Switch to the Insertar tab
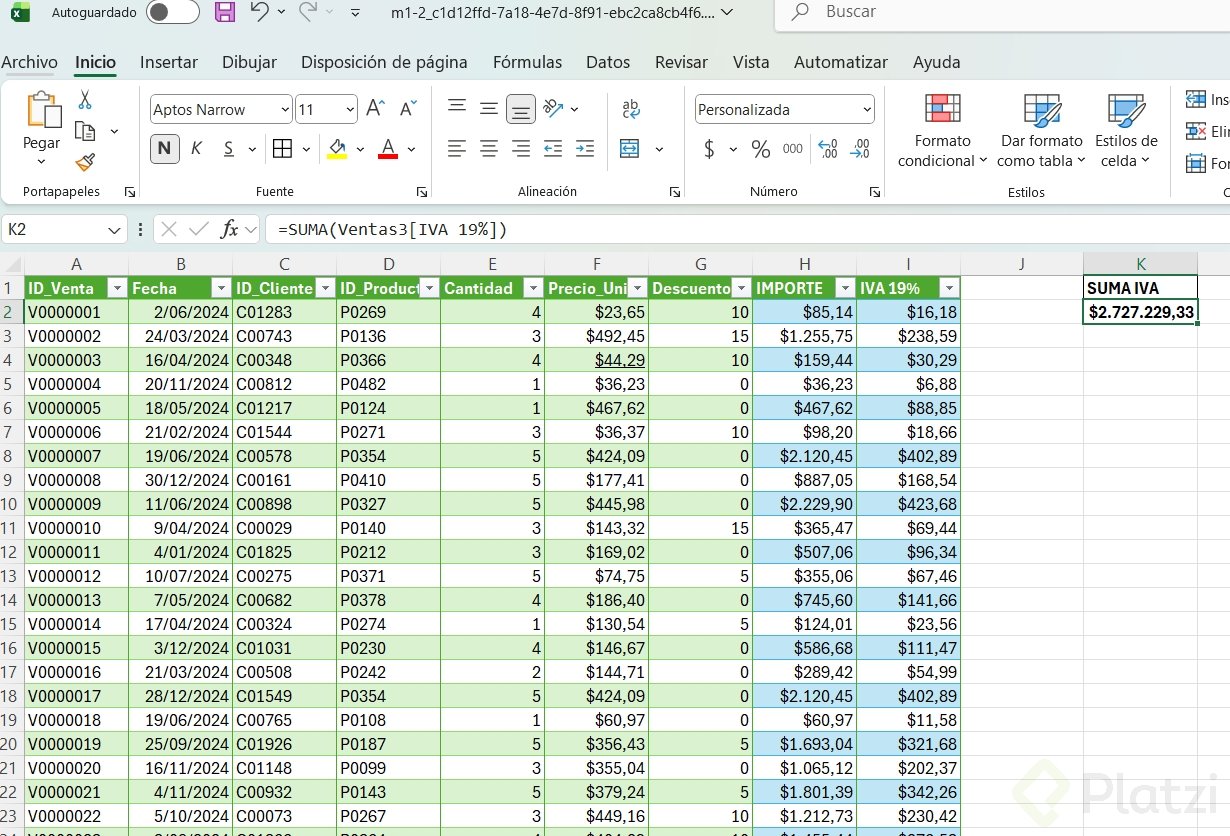This screenshot has width=1230, height=836. tap(169, 62)
